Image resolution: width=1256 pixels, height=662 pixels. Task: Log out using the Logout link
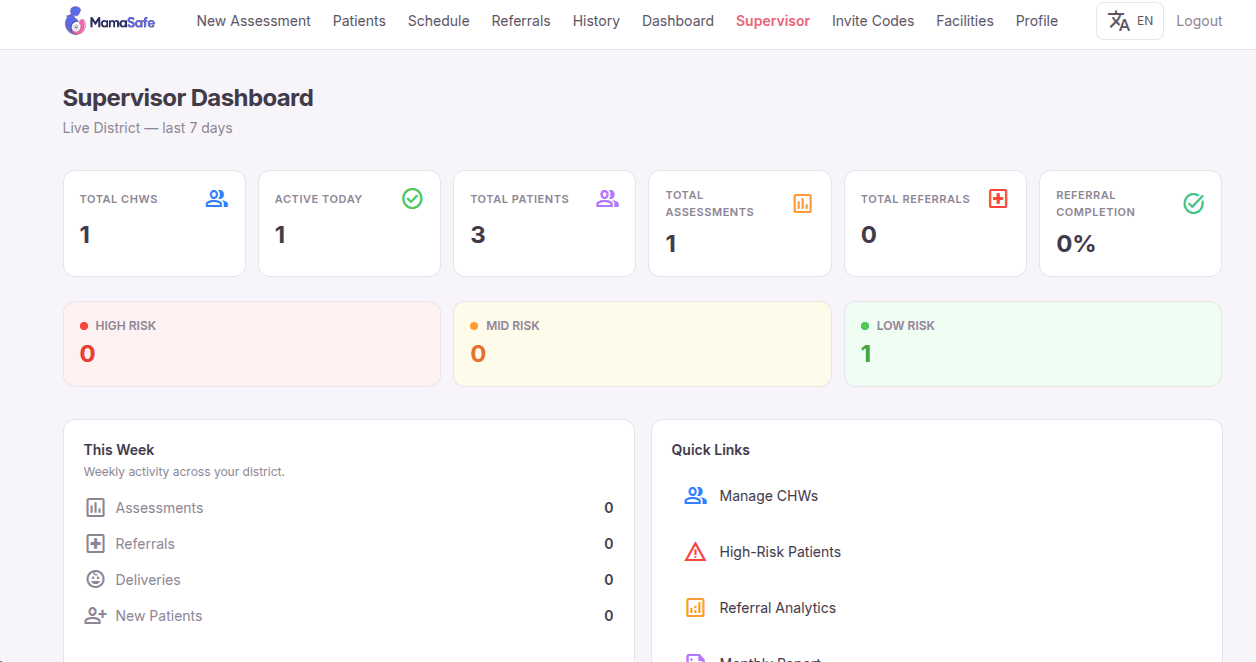coord(1199,21)
